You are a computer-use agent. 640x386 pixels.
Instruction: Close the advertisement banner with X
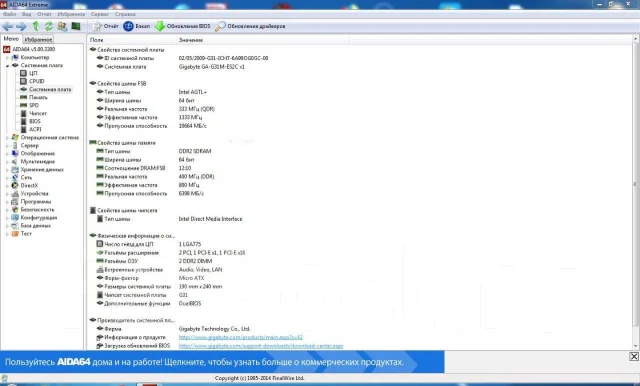pyautogui.click(x=634, y=357)
